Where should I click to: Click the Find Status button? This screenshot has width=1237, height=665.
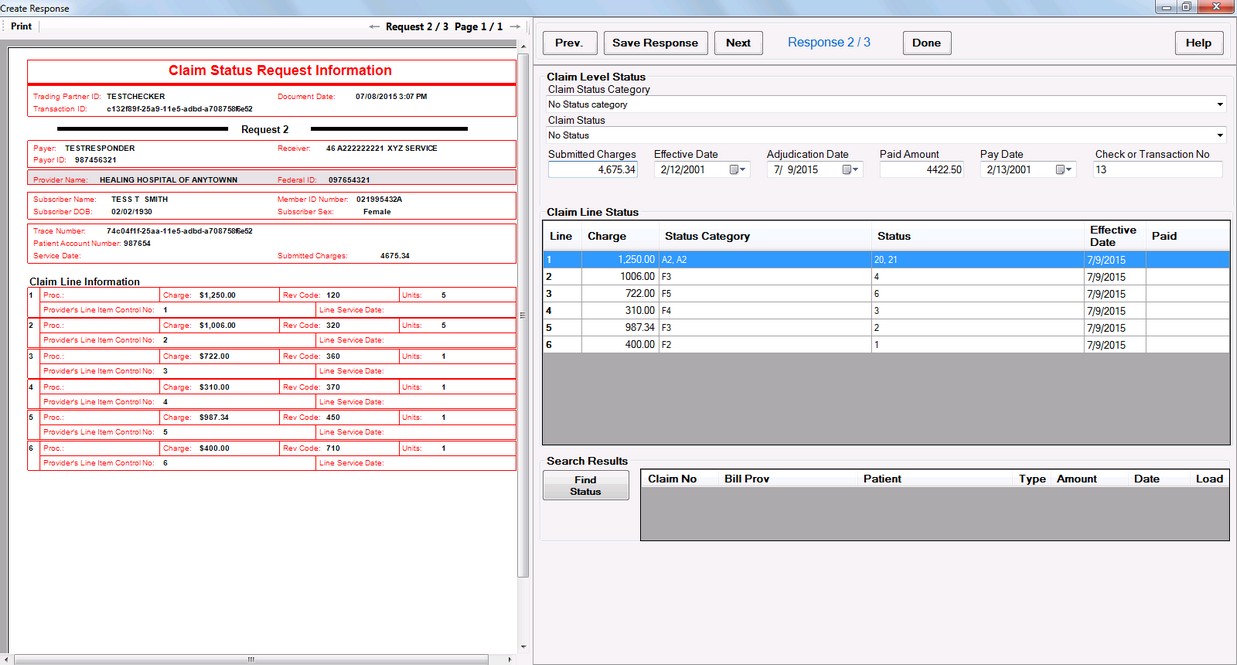pyautogui.click(x=586, y=486)
